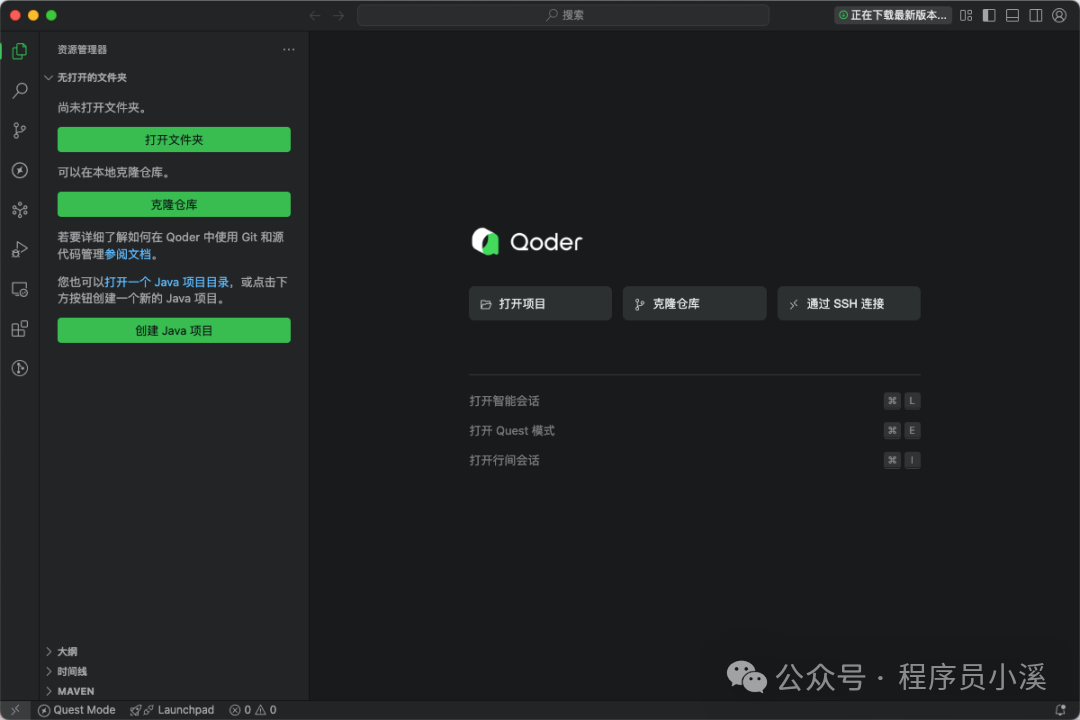
Task: Open the Source Control view icon
Action: (19, 131)
